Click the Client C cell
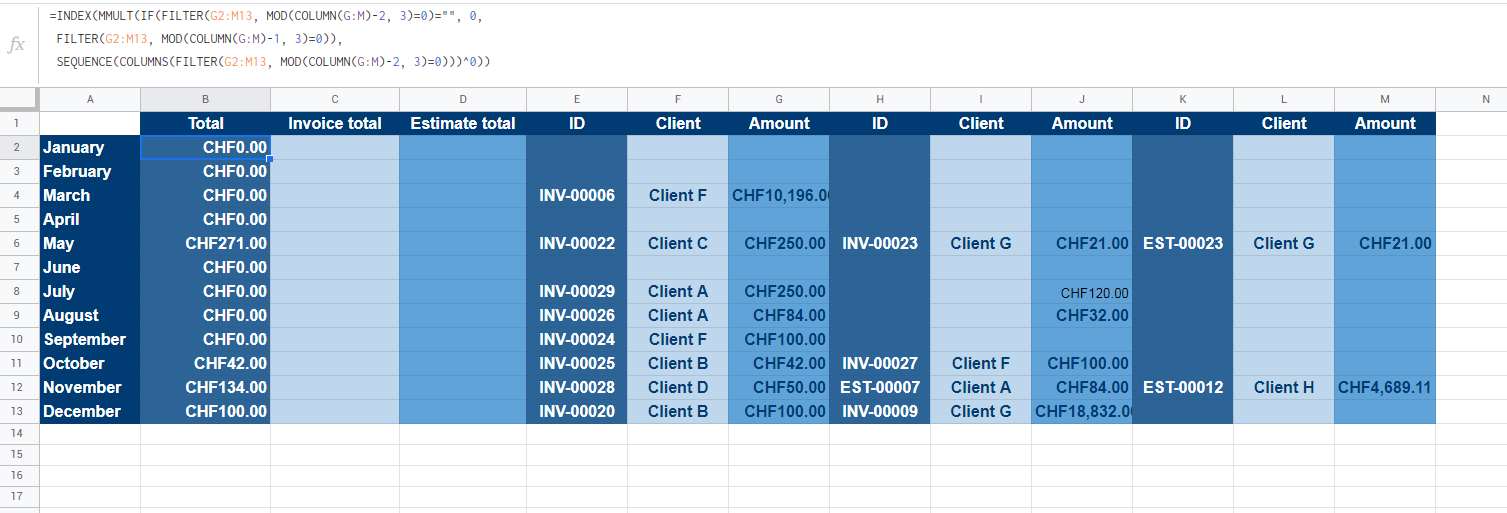The width and height of the screenshot is (1507, 513). 678,243
